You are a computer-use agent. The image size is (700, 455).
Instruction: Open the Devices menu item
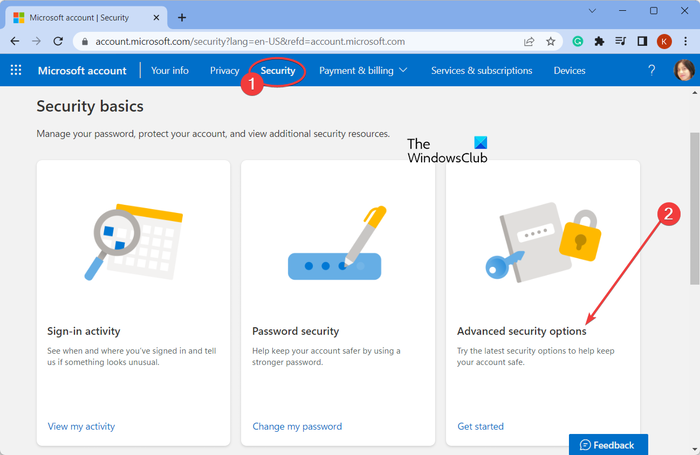point(569,71)
